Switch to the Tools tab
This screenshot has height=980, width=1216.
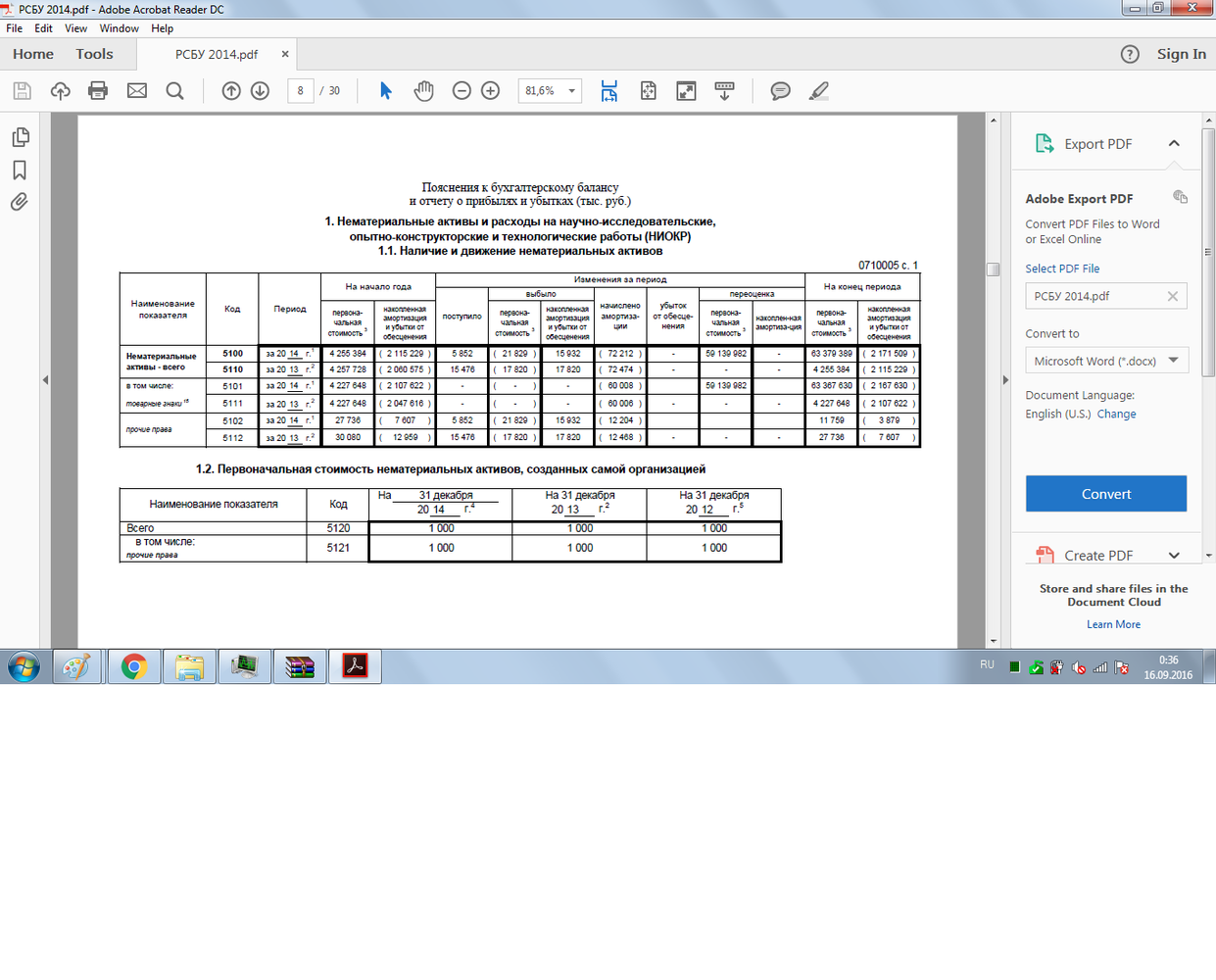click(94, 54)
